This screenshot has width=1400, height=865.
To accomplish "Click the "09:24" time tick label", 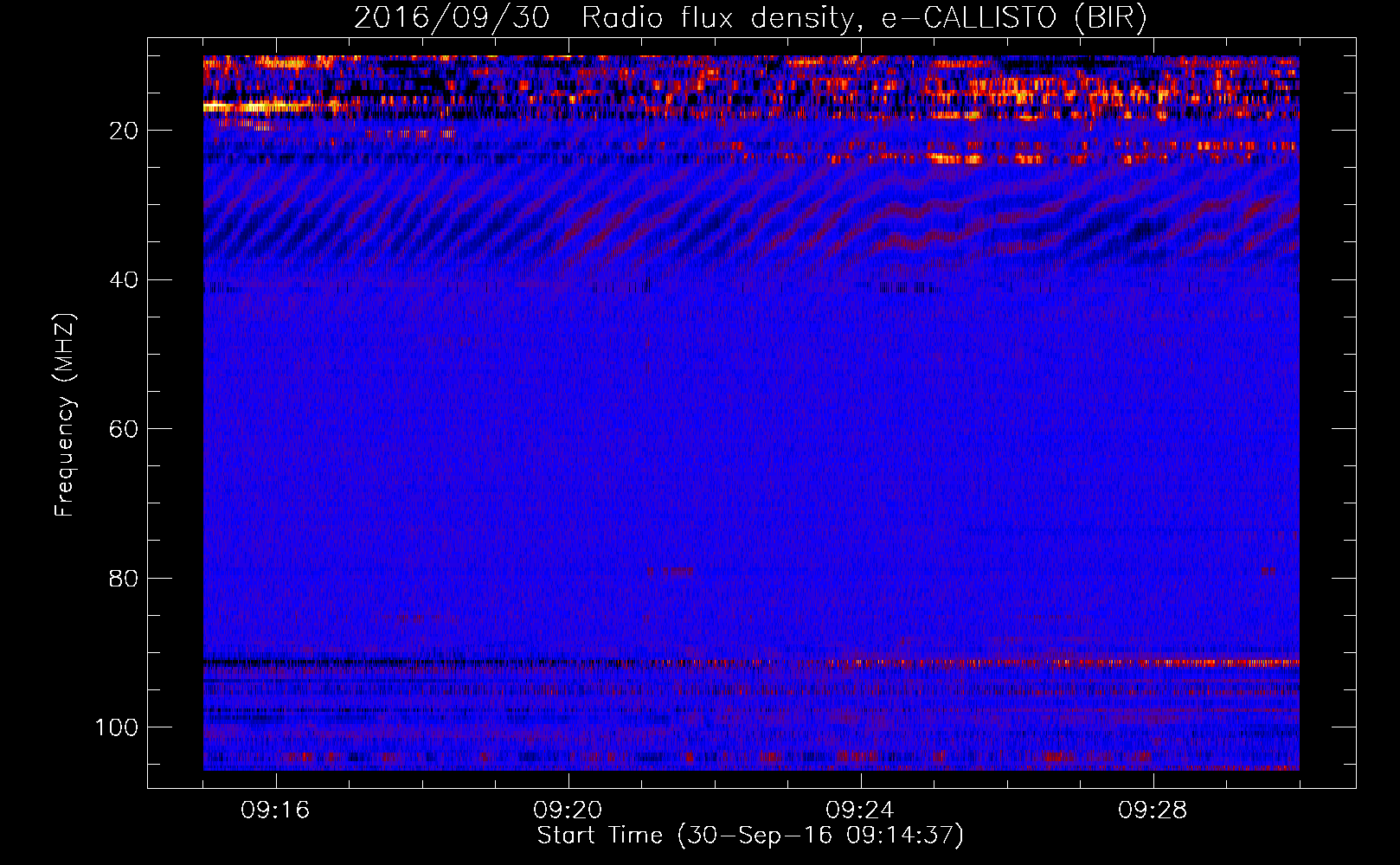I will pos(860,811).
